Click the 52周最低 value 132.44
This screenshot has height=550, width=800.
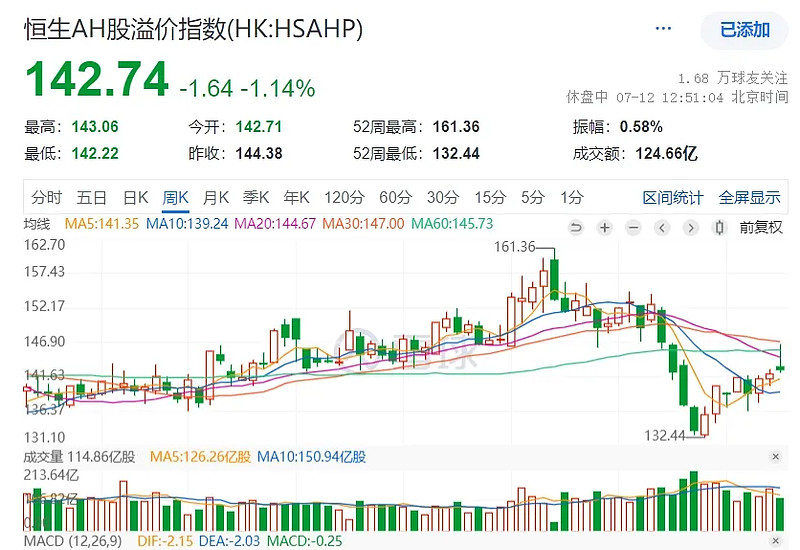coord(456,154)
